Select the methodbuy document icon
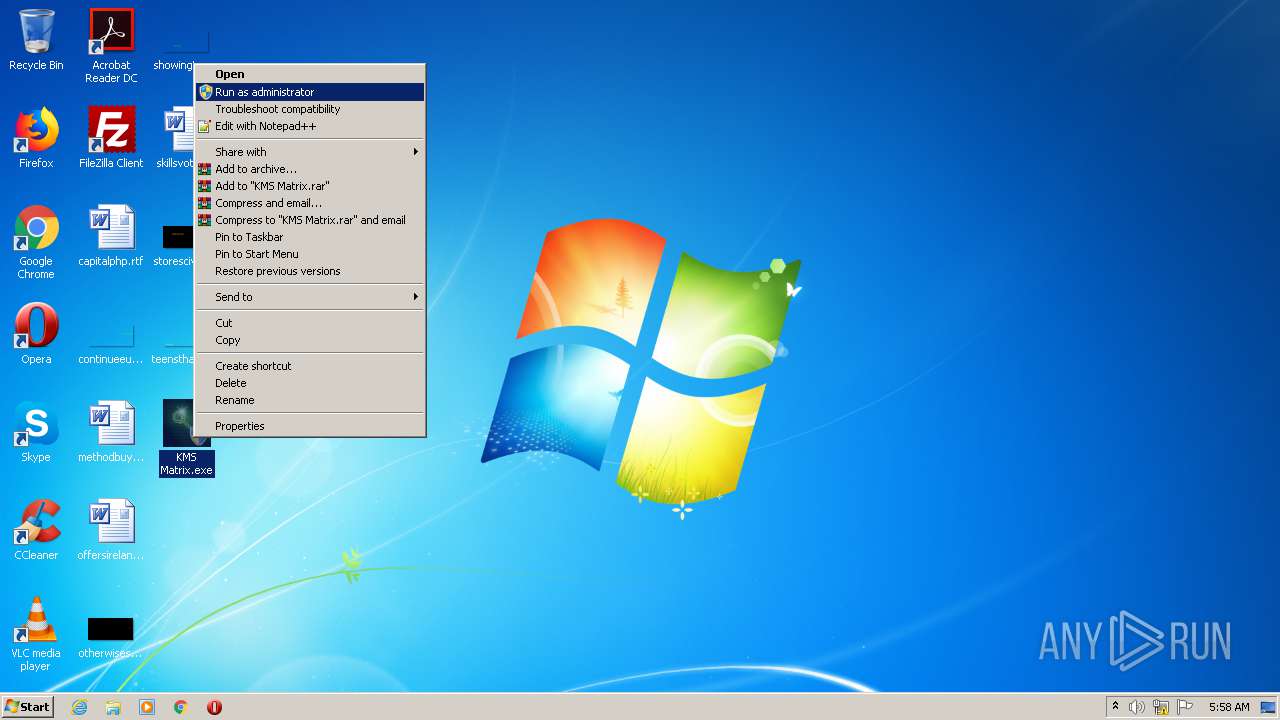 (111, 432)
